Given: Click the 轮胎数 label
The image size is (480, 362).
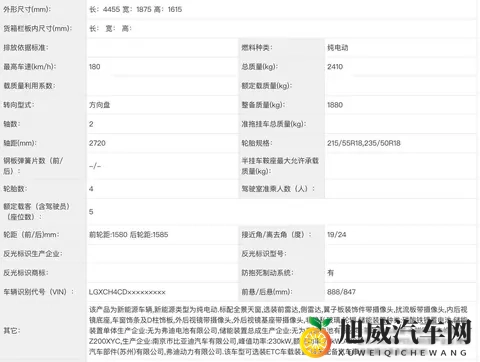Looking at the screenshot, I should coord(15,189).
